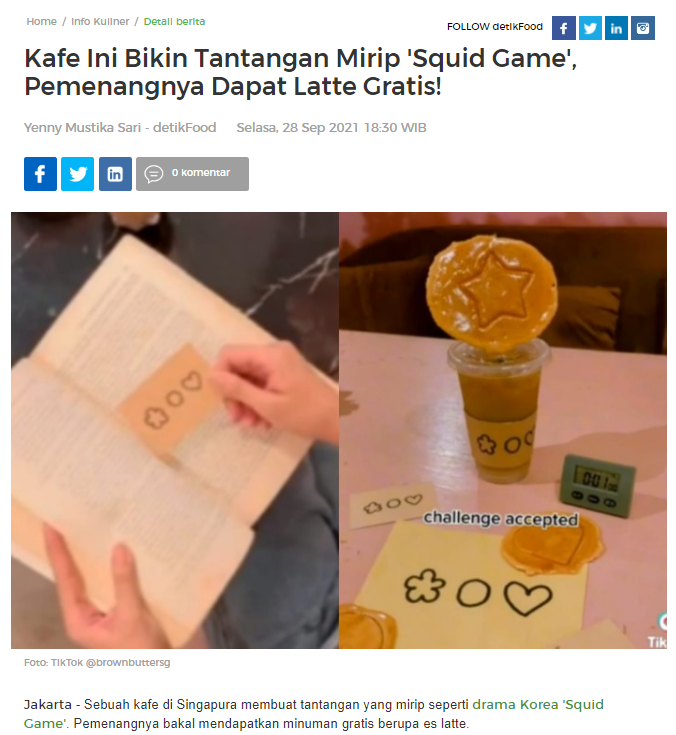Share the article on Facebook below the byline
Viewport: 676px width, 735px height.
40,174
